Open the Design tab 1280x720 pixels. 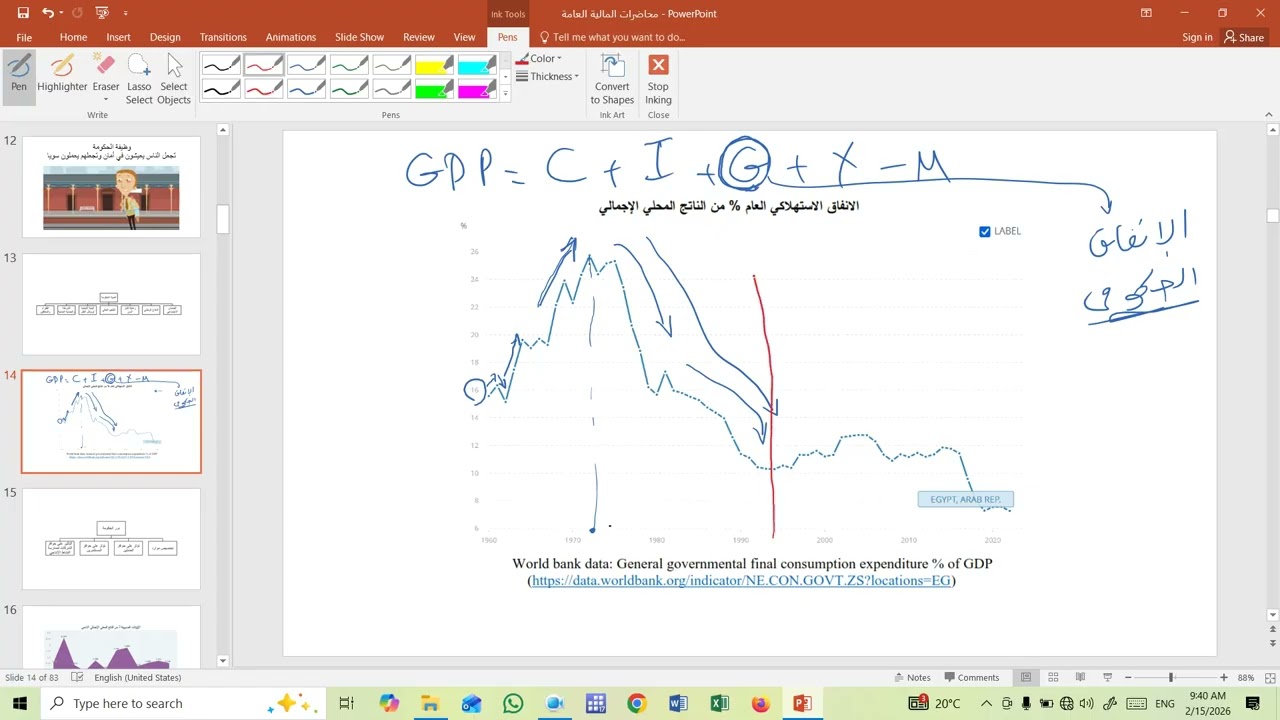tap(165, 37)
